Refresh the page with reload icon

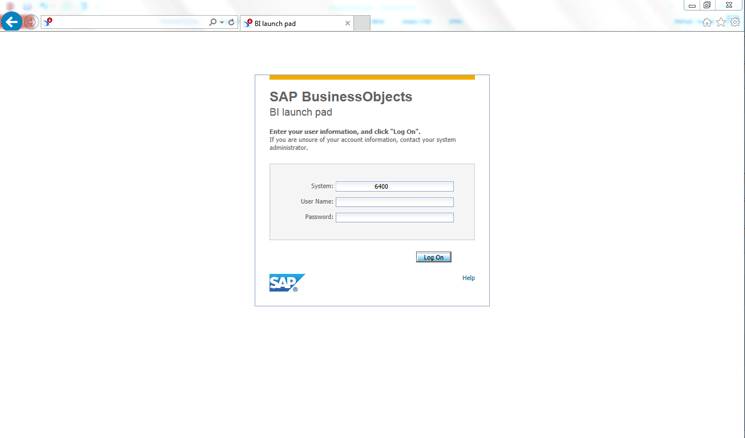coord(231,22)
